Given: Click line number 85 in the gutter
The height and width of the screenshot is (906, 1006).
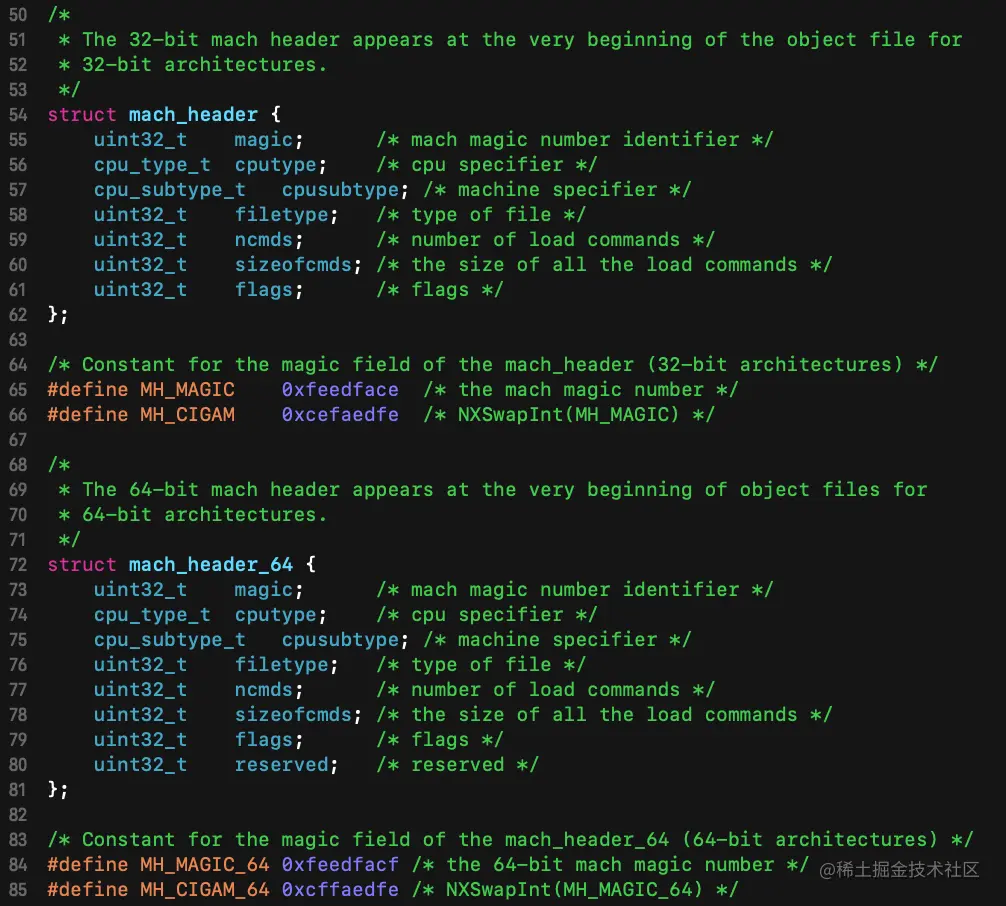Looking at the screenshot, I should point(18,890).
